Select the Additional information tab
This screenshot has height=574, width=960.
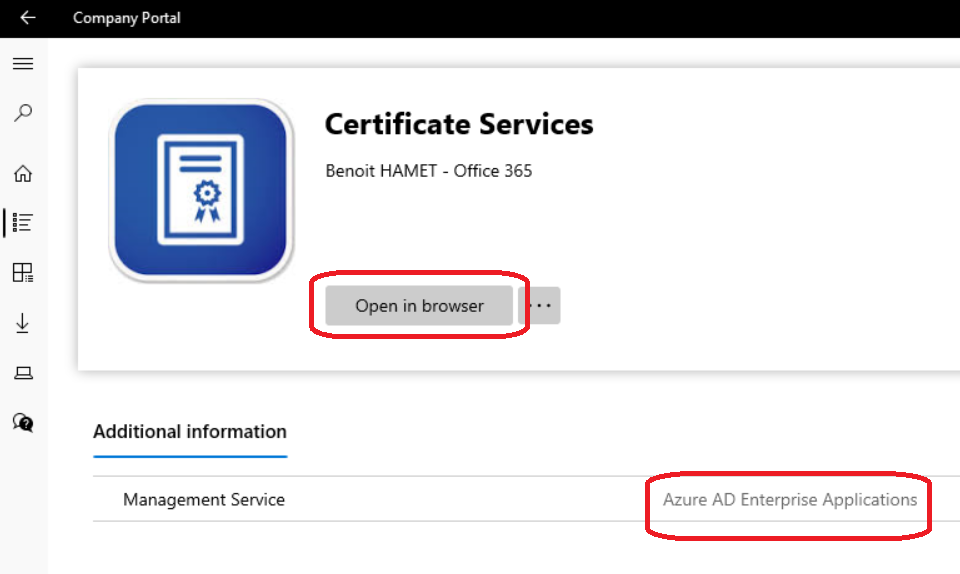tap(190, 432)
